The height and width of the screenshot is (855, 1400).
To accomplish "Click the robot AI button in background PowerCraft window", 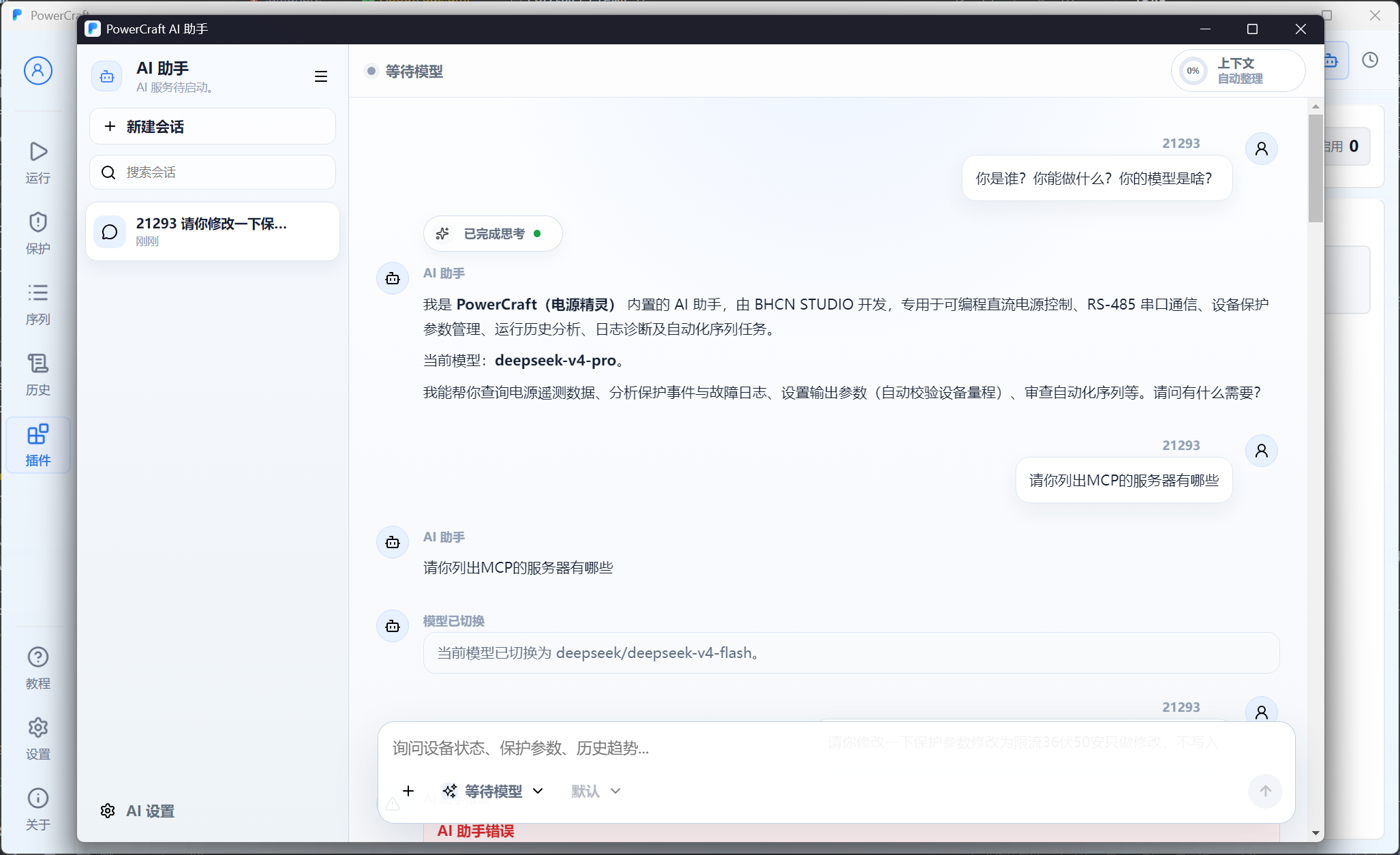I will click(x=1336, y=61).
